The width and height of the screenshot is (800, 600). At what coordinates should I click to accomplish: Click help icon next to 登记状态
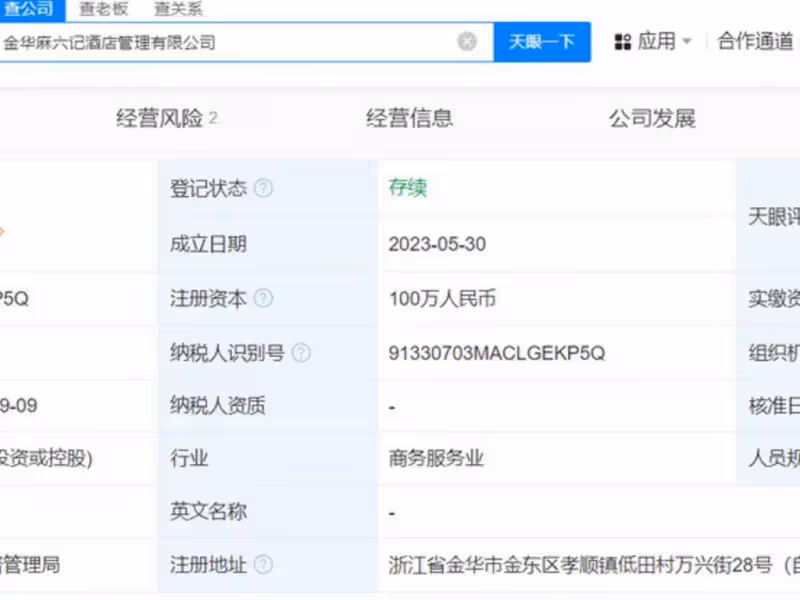(x=263, y=188)
